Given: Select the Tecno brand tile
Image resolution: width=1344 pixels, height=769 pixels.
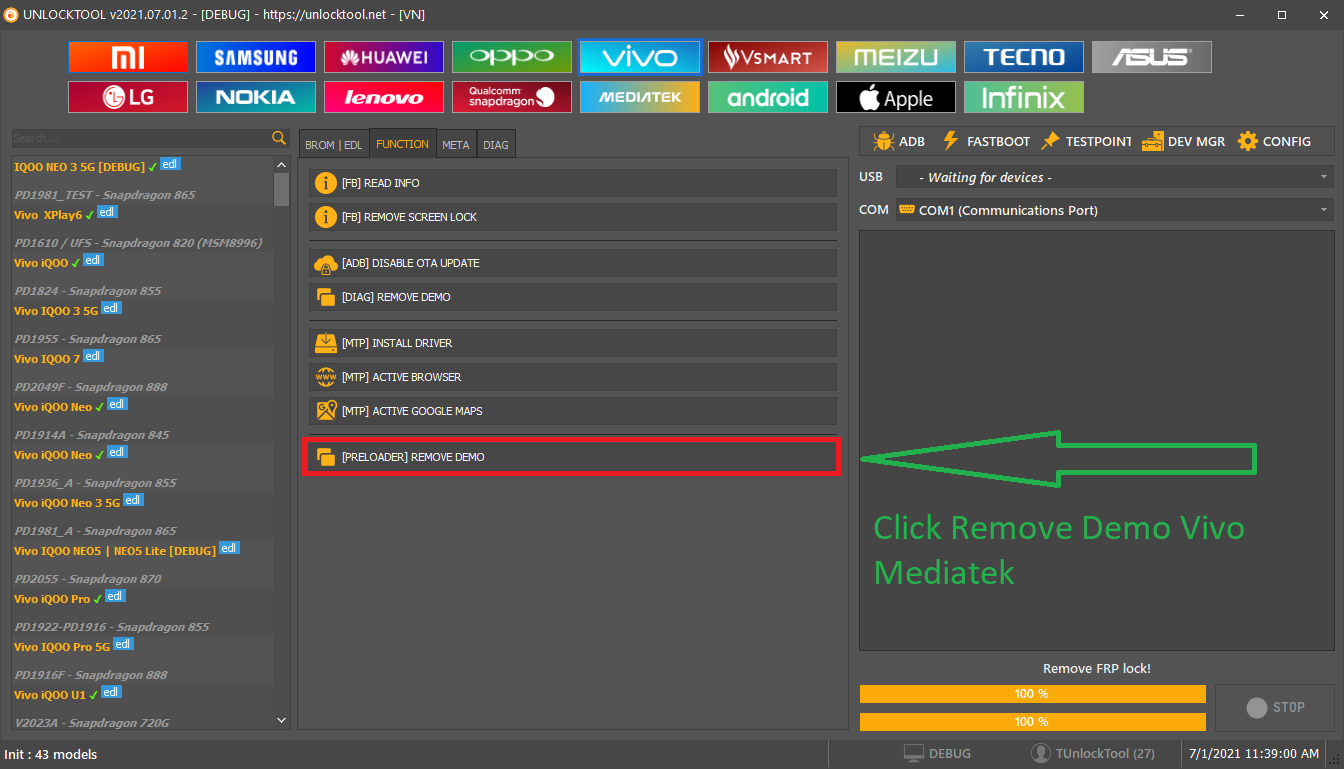Looking at the screenshot, I should click(1024, 57).
